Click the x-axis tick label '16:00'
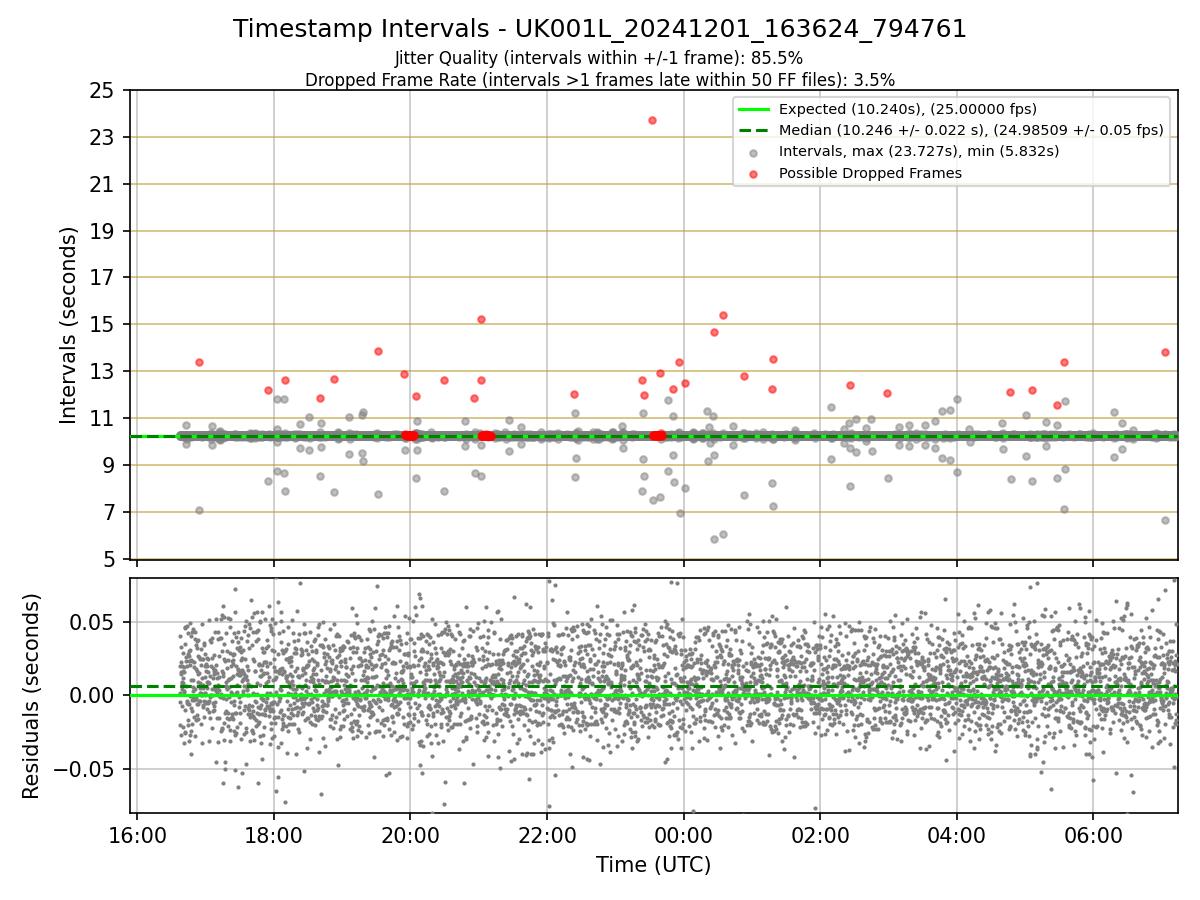 coord(137,834)
